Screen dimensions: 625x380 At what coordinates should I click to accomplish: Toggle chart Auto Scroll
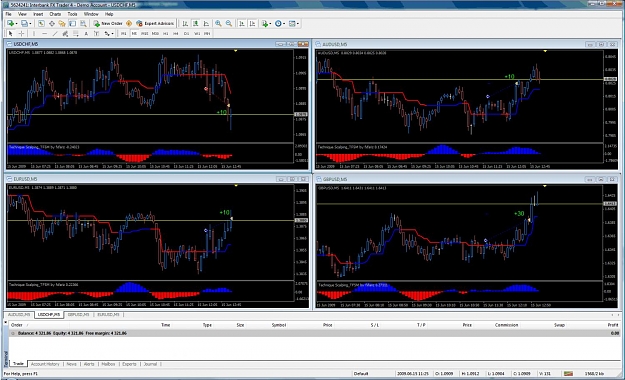[x=242, y=24]
